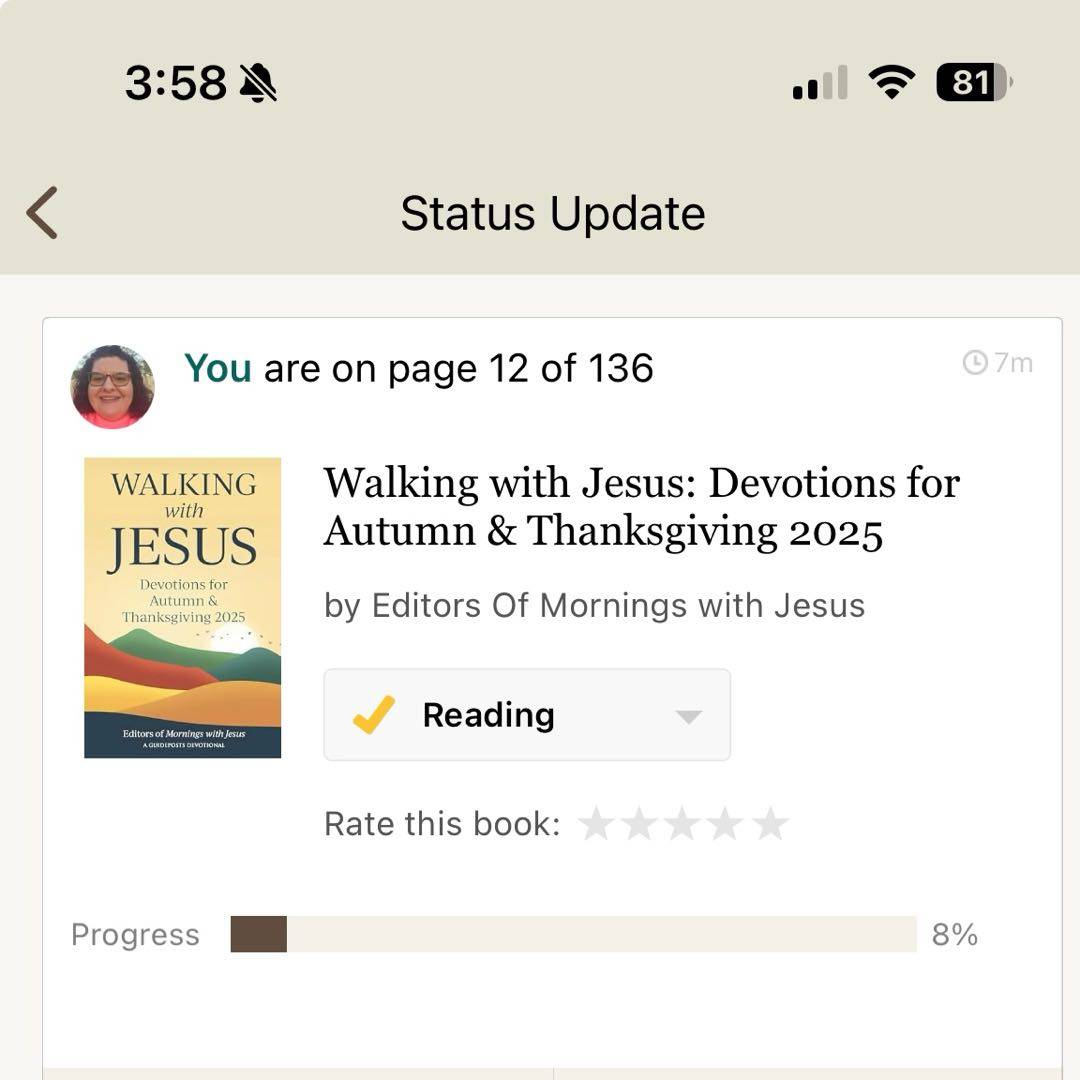Image resolution: width=1080 pixels, height=1080 pixels.
Task: Rate the book four stars
Action: click(x=727, y=824)
